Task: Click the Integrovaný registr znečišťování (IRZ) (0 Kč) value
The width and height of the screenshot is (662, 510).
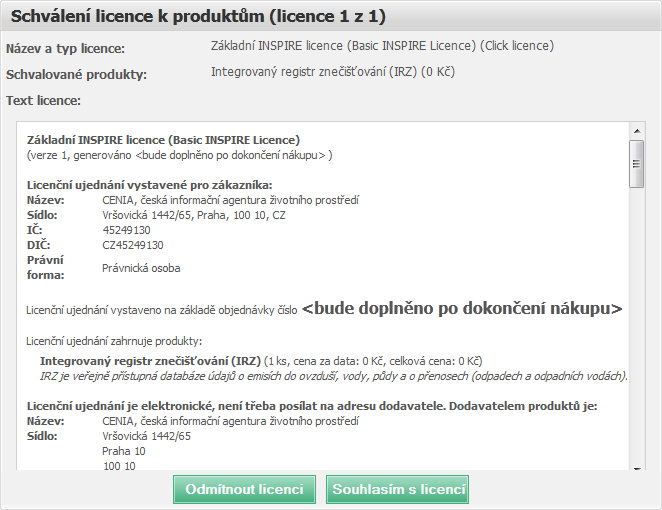Action: 333,72
